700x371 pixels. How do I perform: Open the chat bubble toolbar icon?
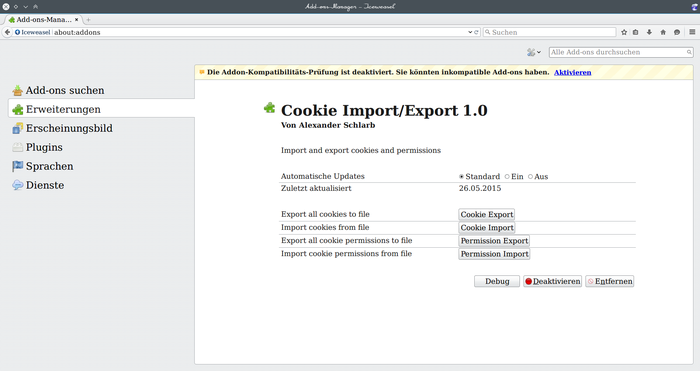pos(677,32)
